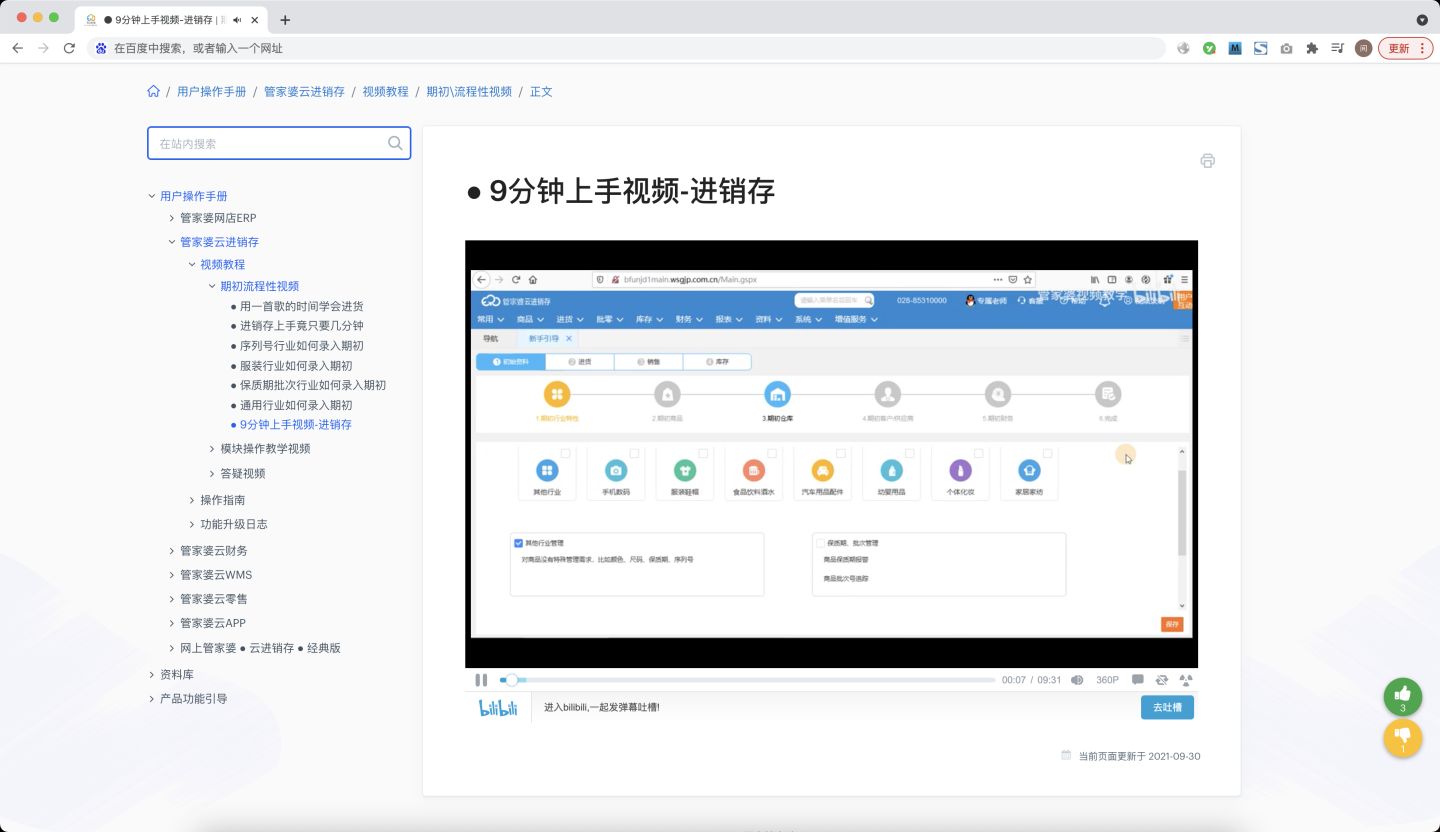Image resolution: width=1440 pixels, height=832 pixels.
Task: Click the video progress bar slider
Action: coord(748,680)
